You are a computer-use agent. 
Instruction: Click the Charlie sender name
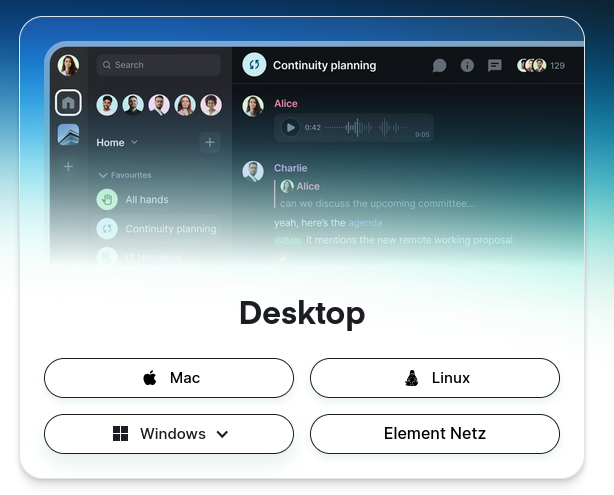[x=291, y=168]
